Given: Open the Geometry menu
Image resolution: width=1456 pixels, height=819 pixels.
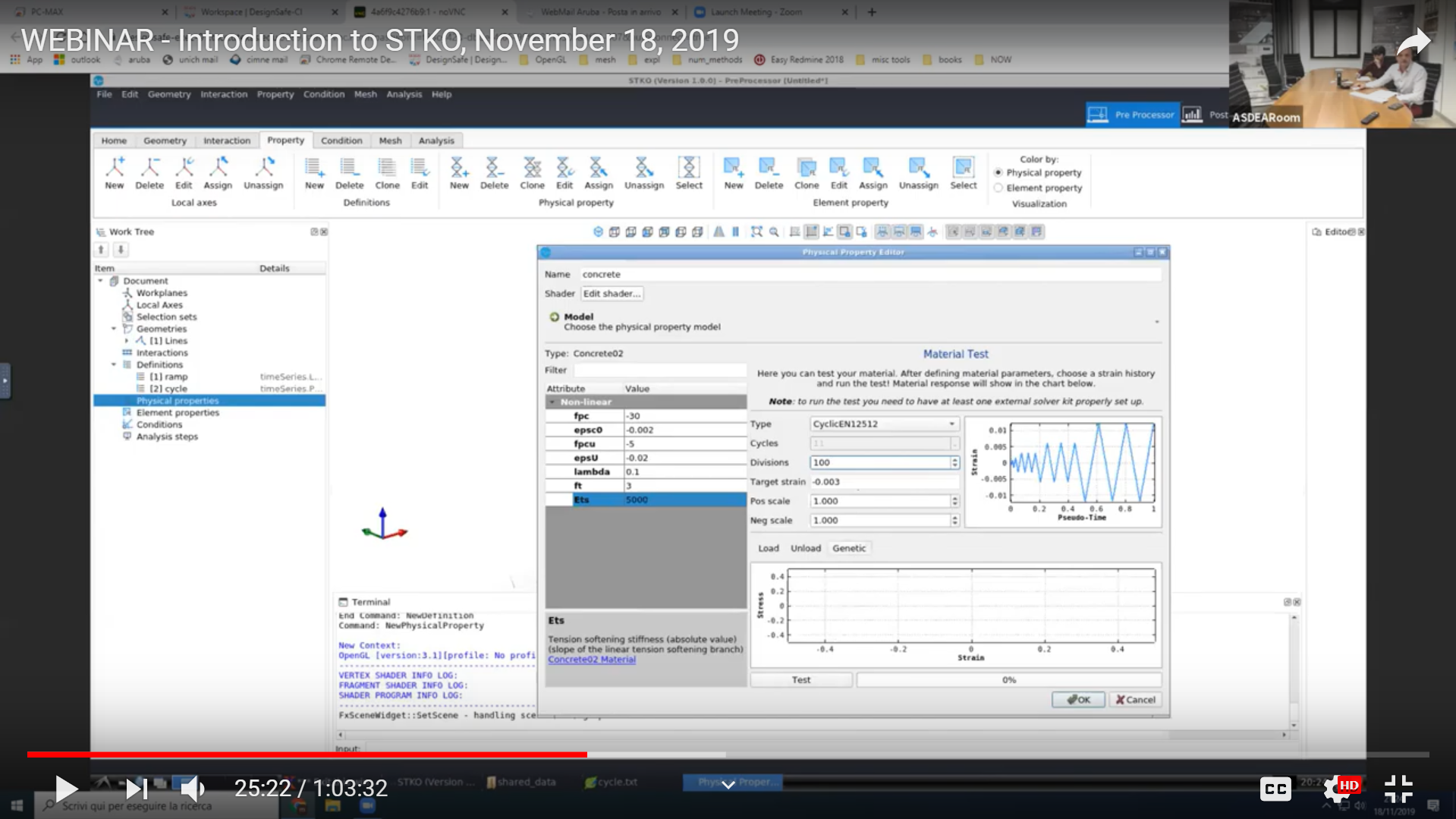Looking at the screenshot, I should point(169,94).
